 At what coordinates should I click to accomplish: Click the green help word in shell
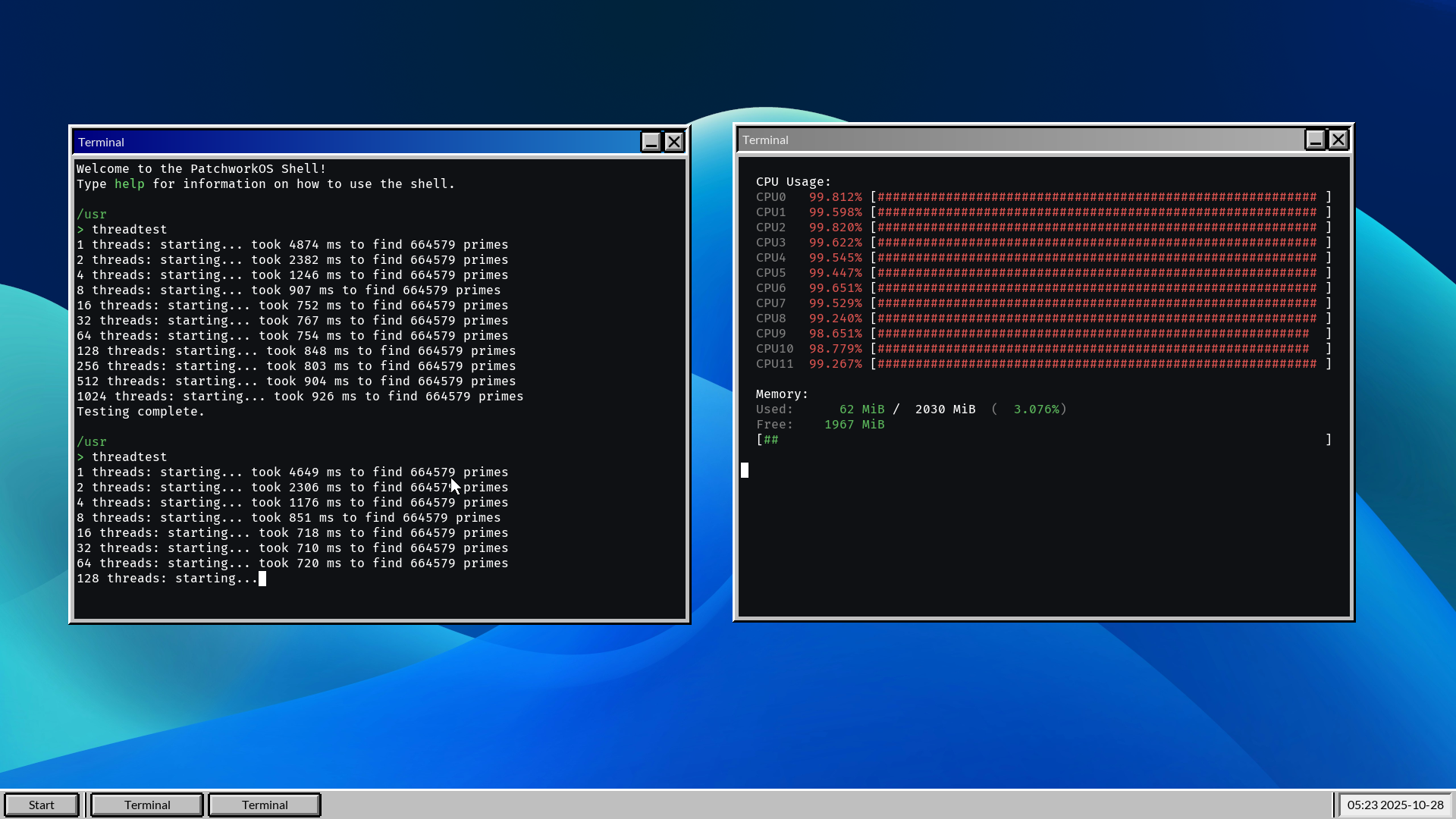point(129,184)
